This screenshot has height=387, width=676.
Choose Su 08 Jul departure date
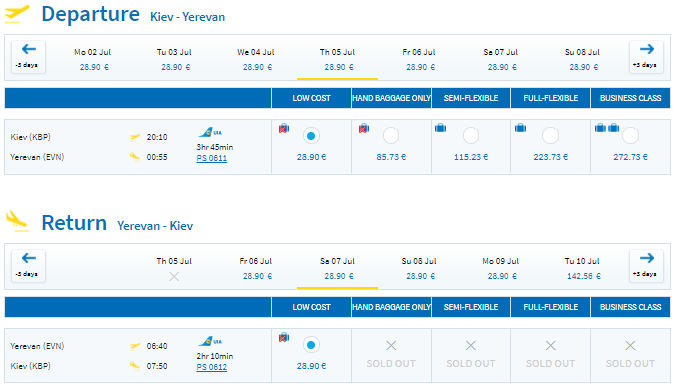(x=582, y=59)
